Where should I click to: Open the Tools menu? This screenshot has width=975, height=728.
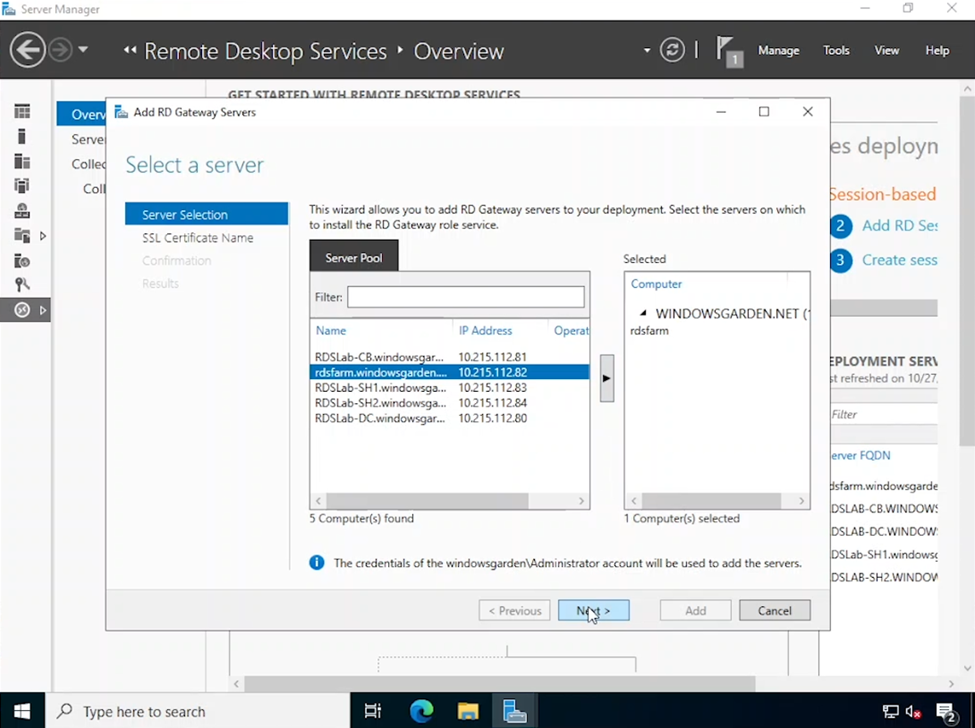pos(836,50)
